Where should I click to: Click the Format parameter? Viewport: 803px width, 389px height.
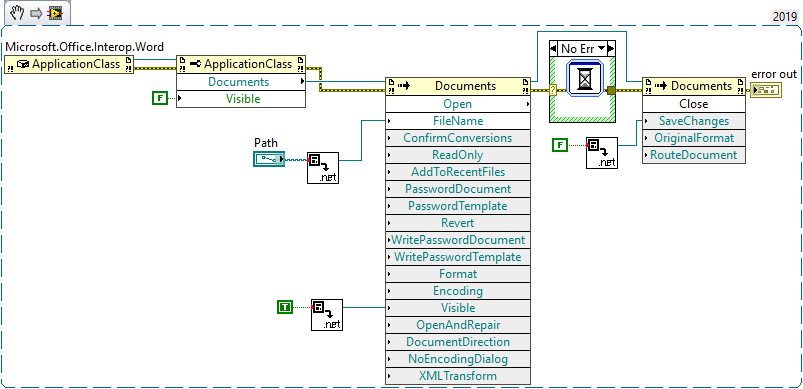[458, 274]
